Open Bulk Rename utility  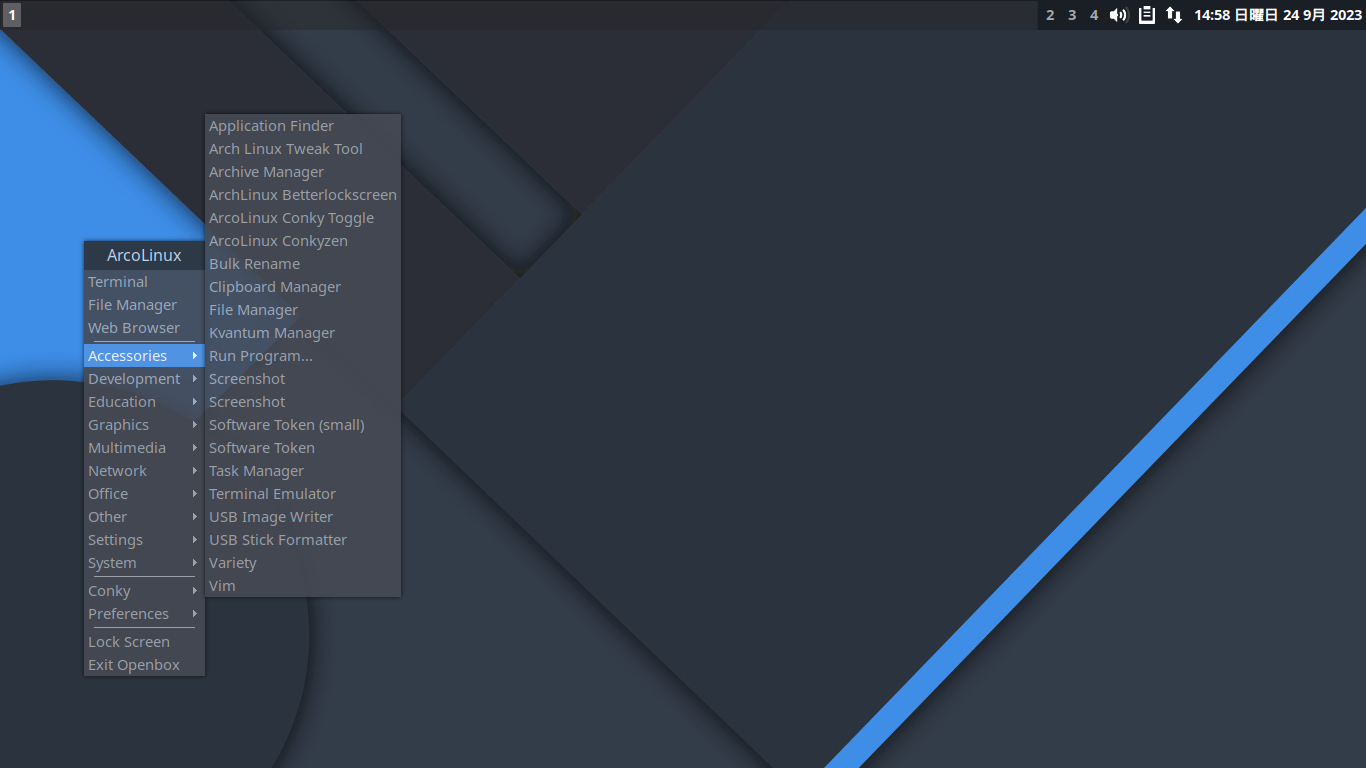tap(303, 264)
